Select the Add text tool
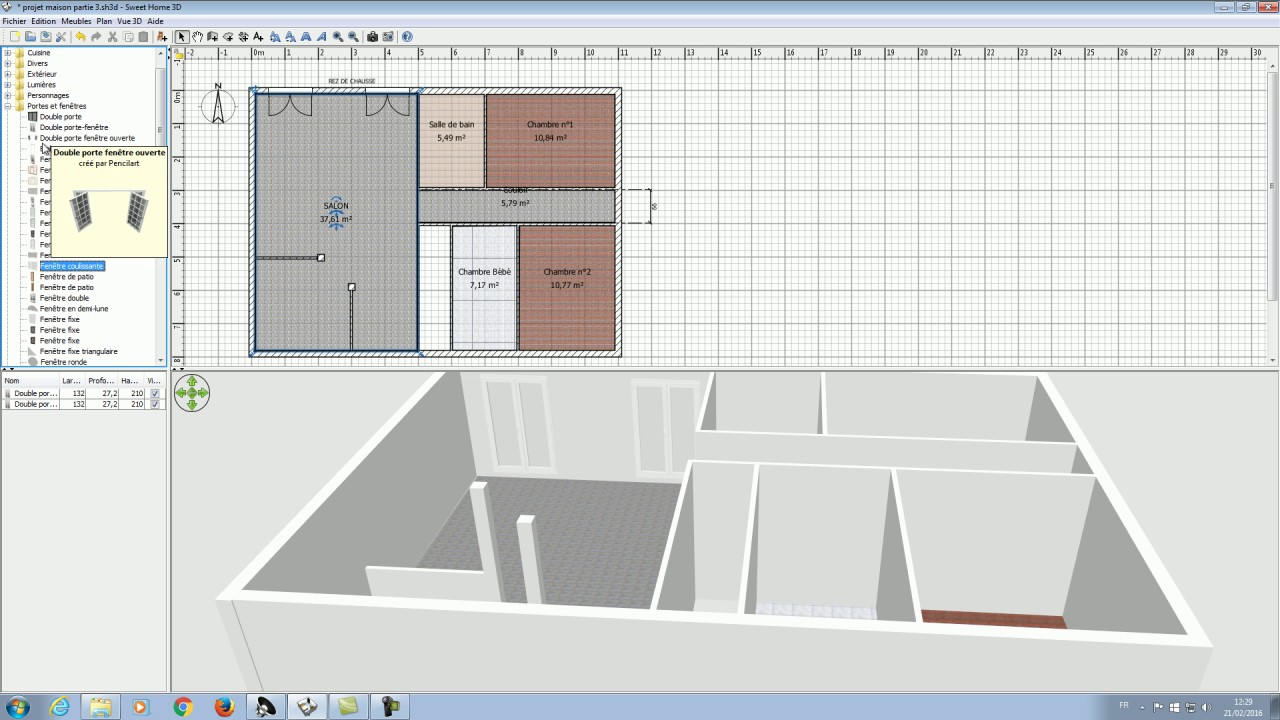Viewport: 1280px width, 720px height. 258,37
